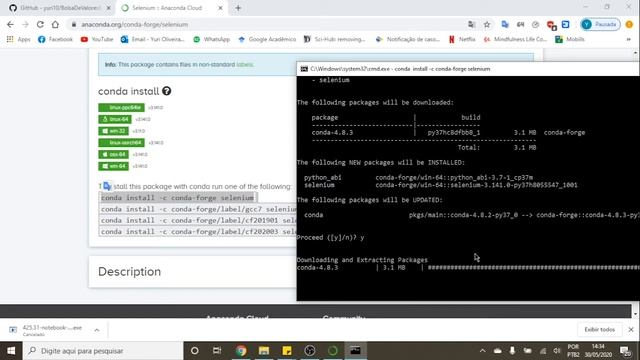Click the translate popup icon near install text
Image resolution: width=640 pixels, height=360 pixels.
tap(107, 186)
